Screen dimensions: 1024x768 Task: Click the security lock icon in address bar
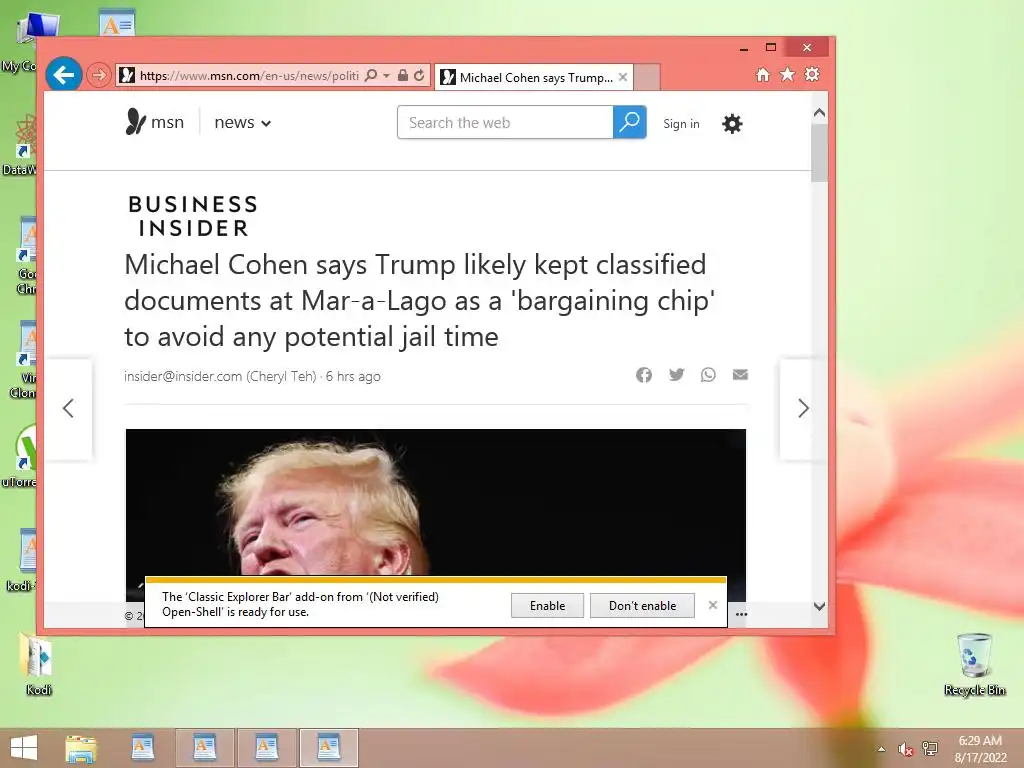403,76
